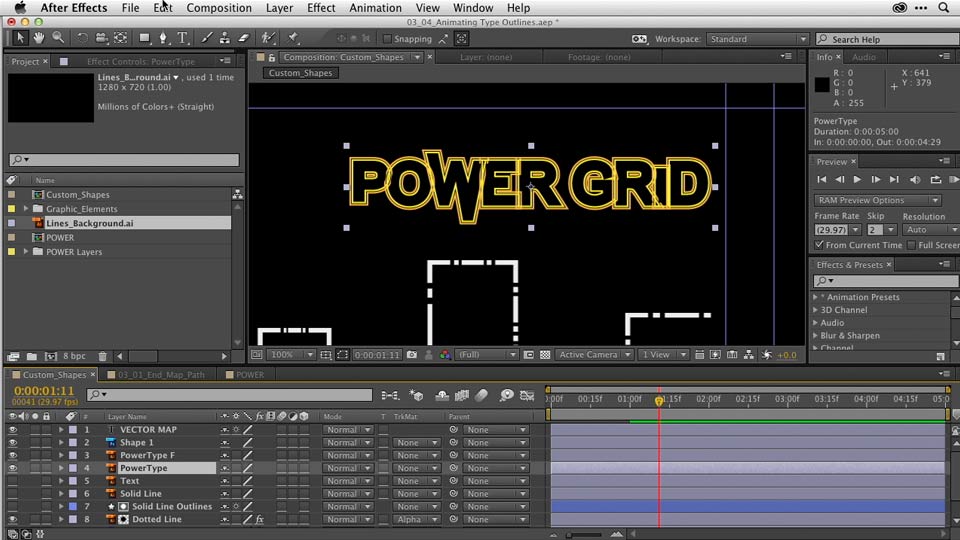This screenshot has width=960, height=540.
Task: Click the snapshot camera icon in viewer
Action: pos(411,355)
